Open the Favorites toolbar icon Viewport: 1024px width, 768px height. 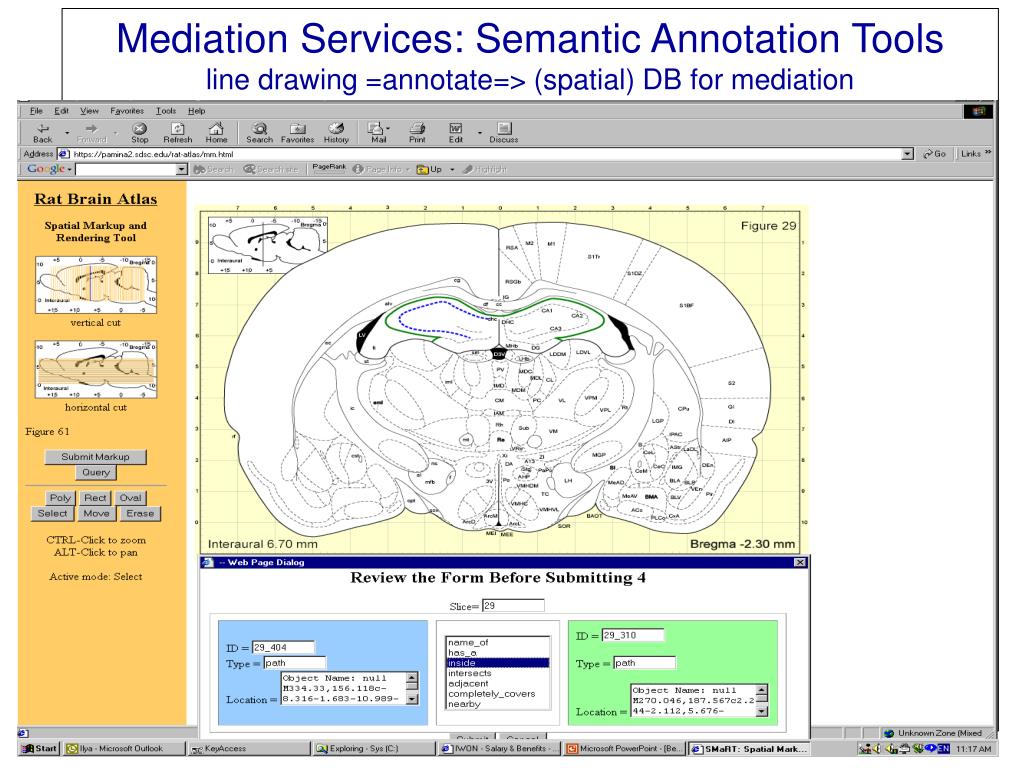(x=297, y=129)
